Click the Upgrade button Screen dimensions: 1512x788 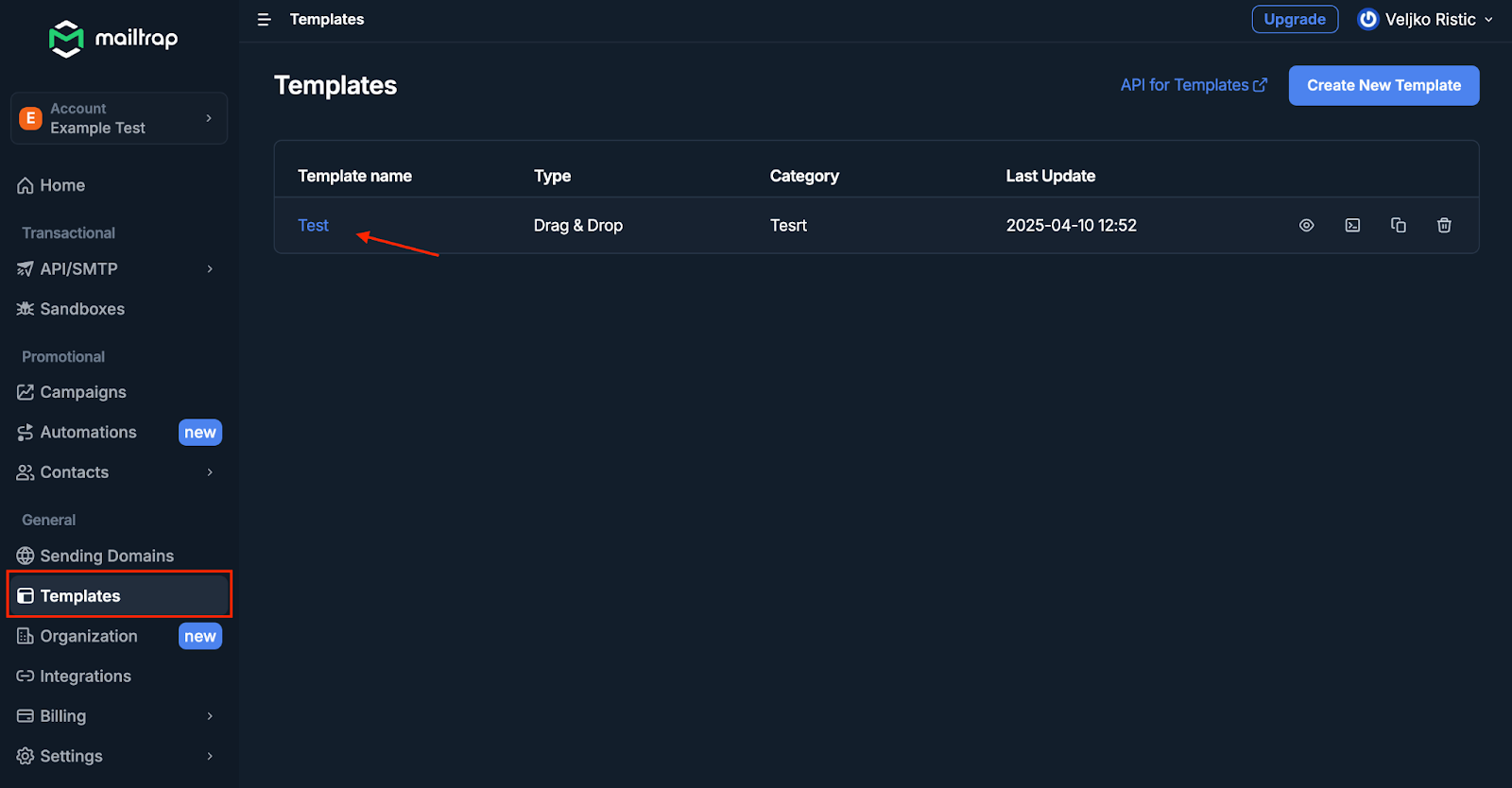click(x=1294, y=20)
